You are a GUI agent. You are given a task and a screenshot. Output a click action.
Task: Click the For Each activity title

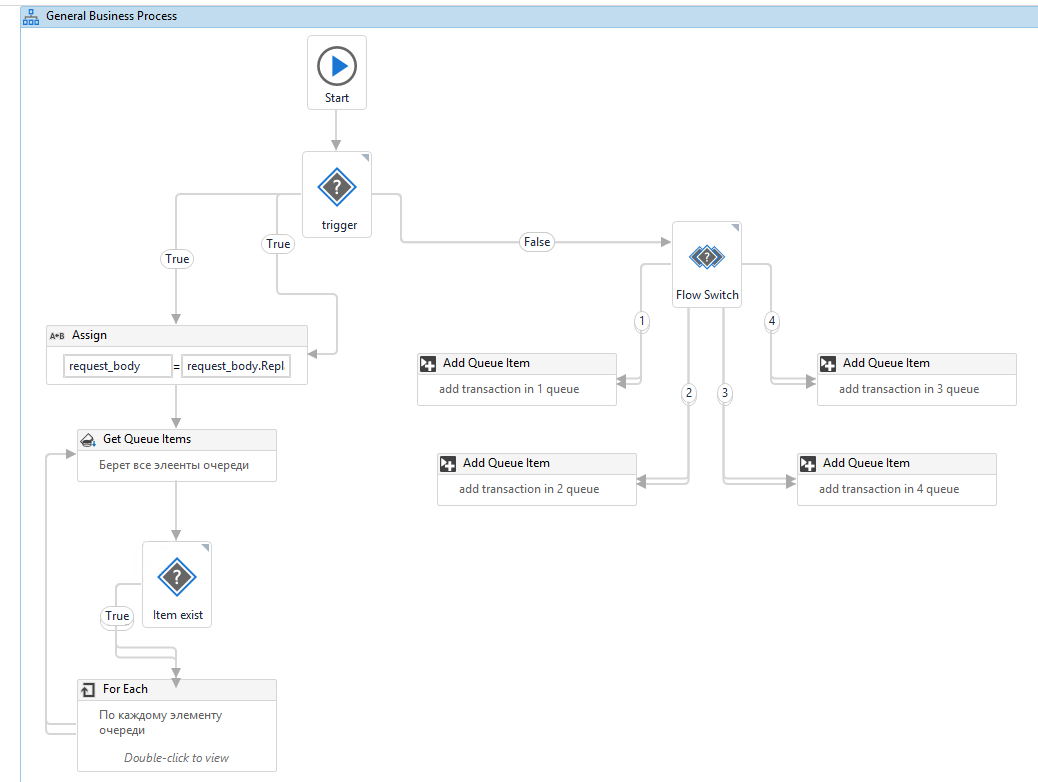pyautogui.click(x=125, y=689)
